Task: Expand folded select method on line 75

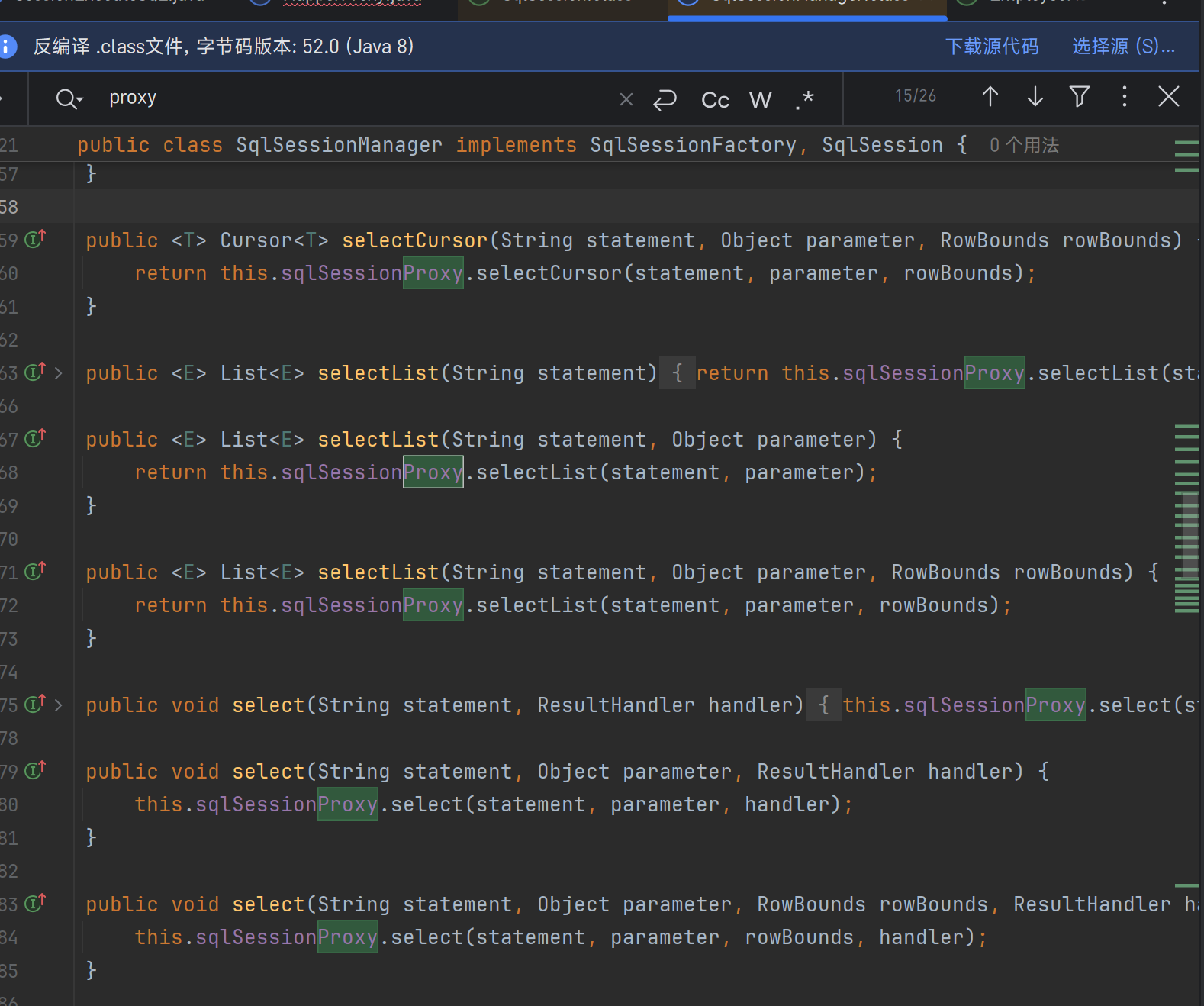Action: pyautogui.click(x=59, y=705)
